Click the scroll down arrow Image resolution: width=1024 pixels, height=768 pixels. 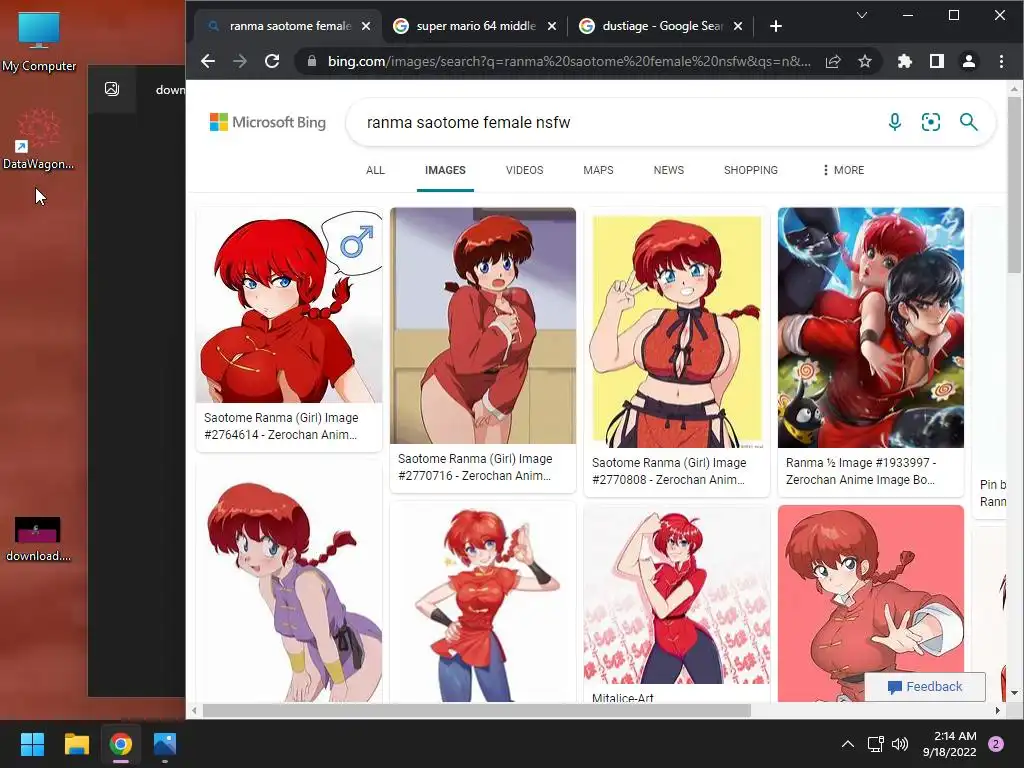pos(1014,693)
